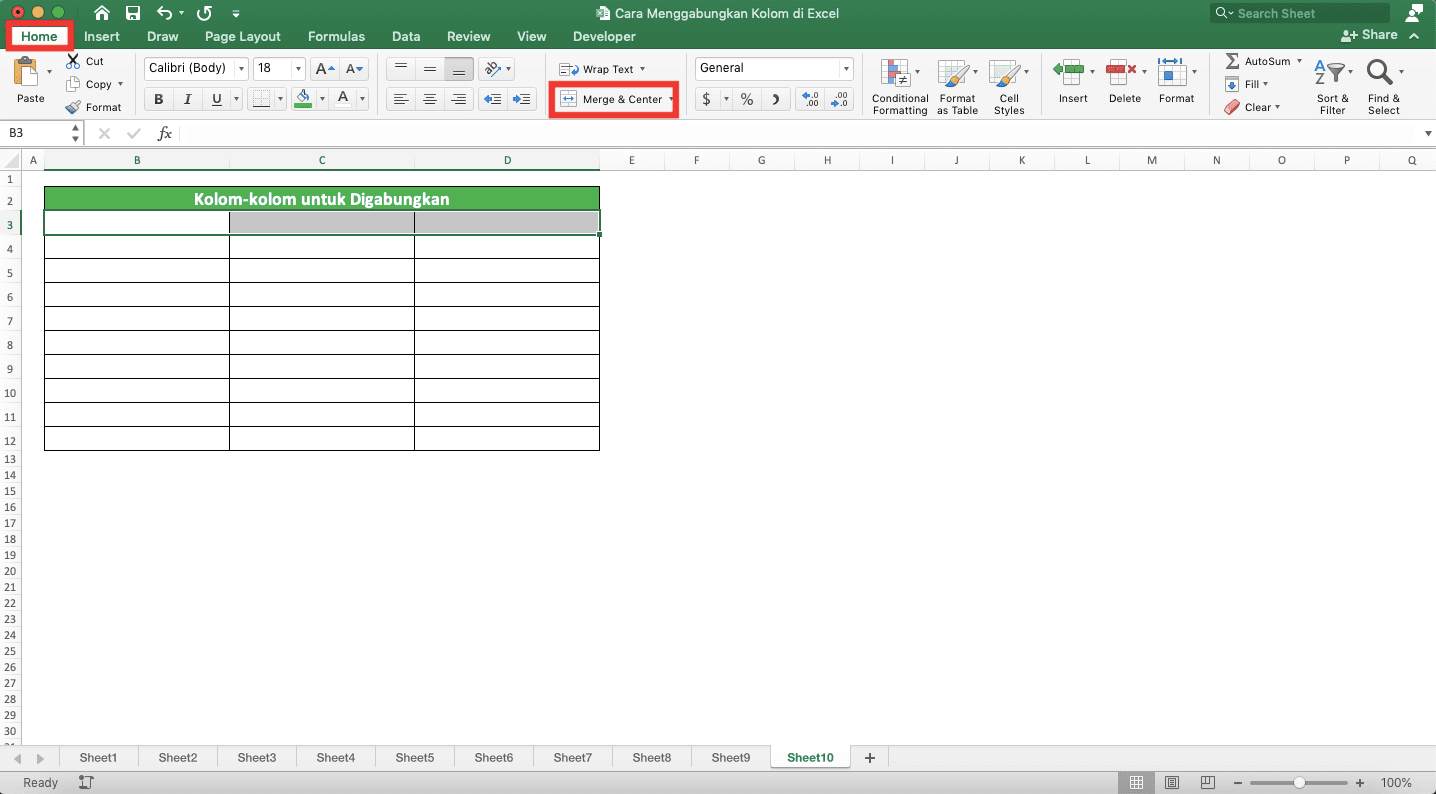Screen dimensions: 1436x794
Task: Decrease the font size
Action: coord(354,69)
